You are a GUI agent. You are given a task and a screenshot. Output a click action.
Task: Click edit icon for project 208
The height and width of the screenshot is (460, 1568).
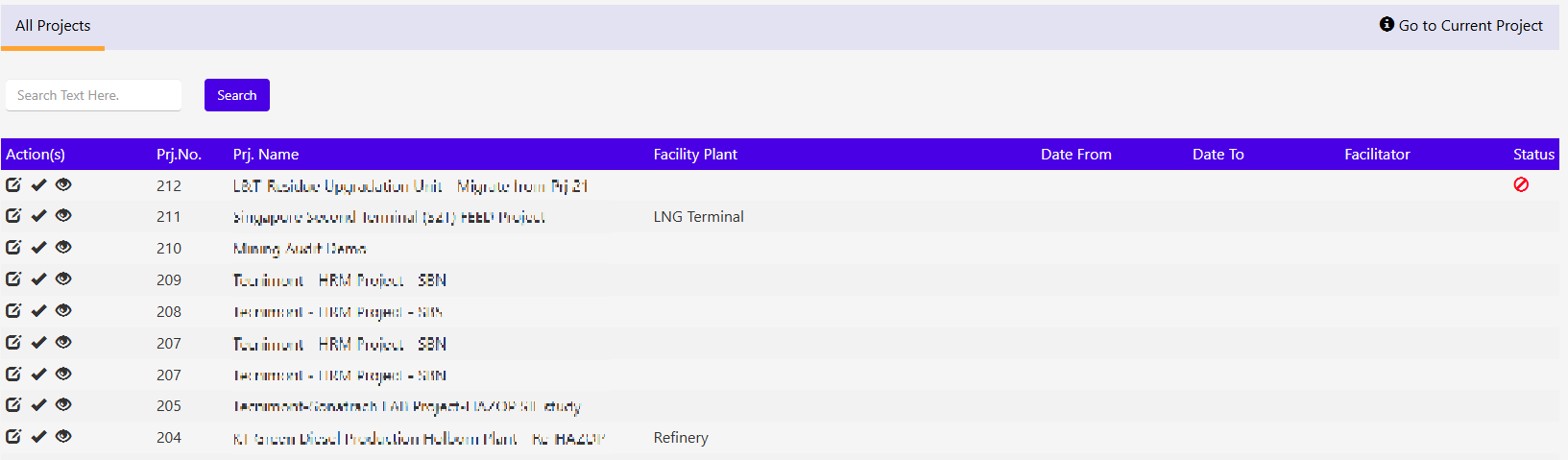(x=13, y=310)
